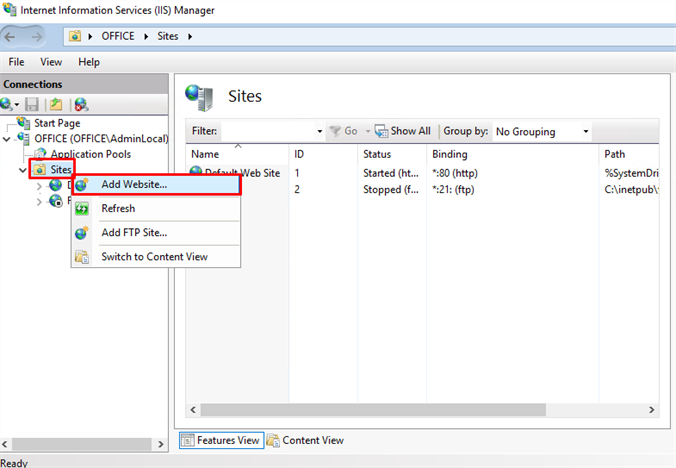Click the sites list scroll right arrow
Viewport: 676px width, 468px height.
(651, 410)
